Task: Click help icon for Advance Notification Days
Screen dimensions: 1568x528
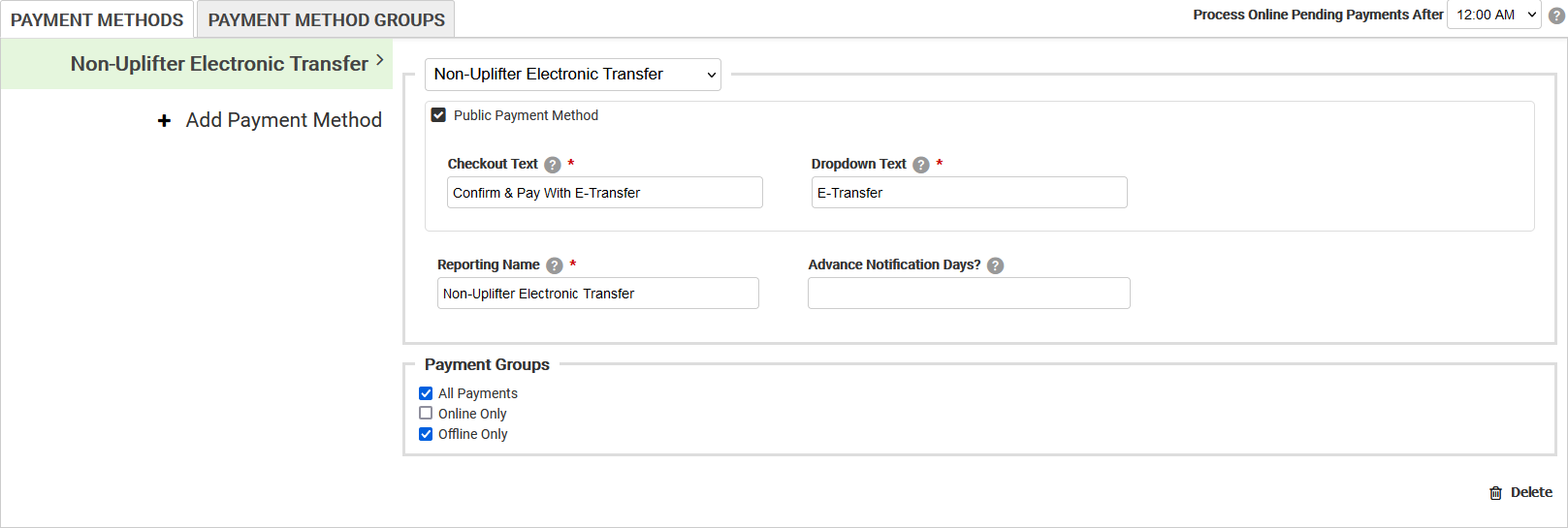Action: 995,265
